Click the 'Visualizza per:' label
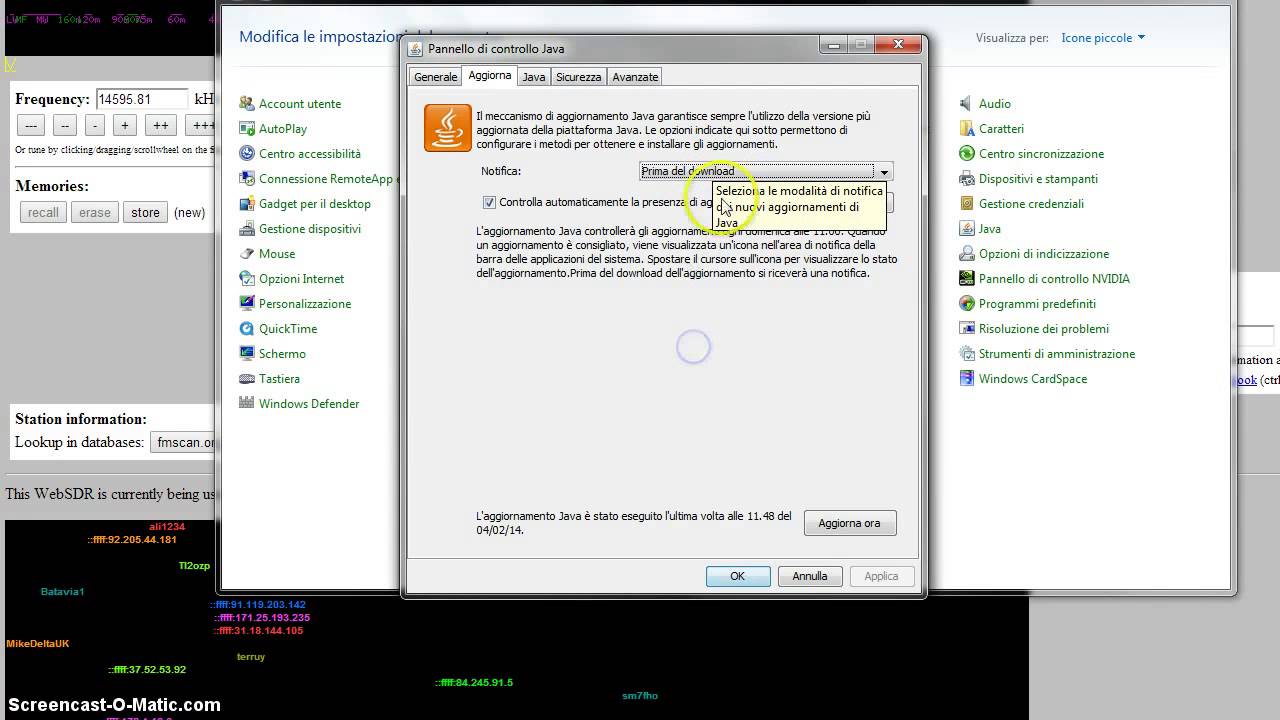Viewport: 1280px width, 720px height. [x=1012, y=38]
